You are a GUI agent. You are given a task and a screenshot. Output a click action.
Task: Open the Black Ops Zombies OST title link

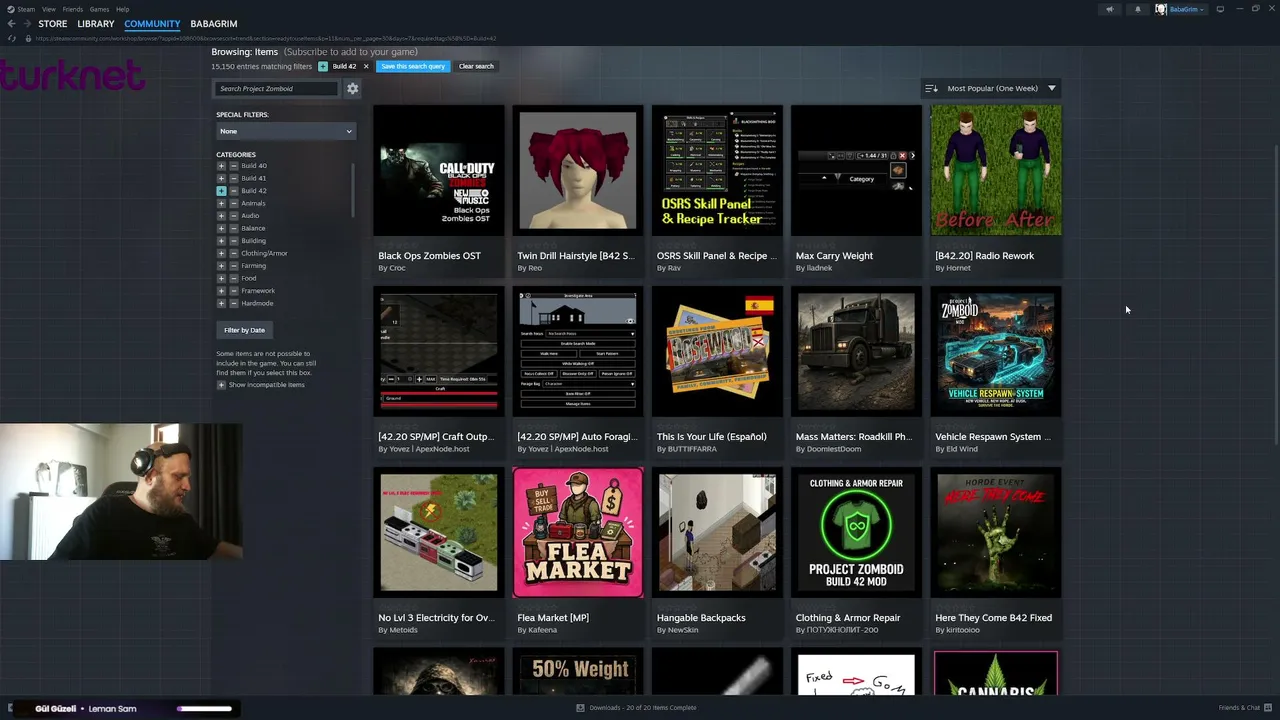(429, 256)
